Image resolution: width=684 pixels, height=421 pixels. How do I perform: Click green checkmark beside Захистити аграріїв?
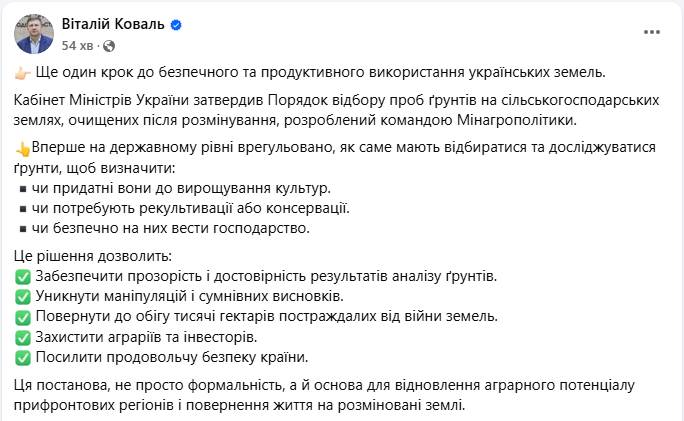(23, 336)
